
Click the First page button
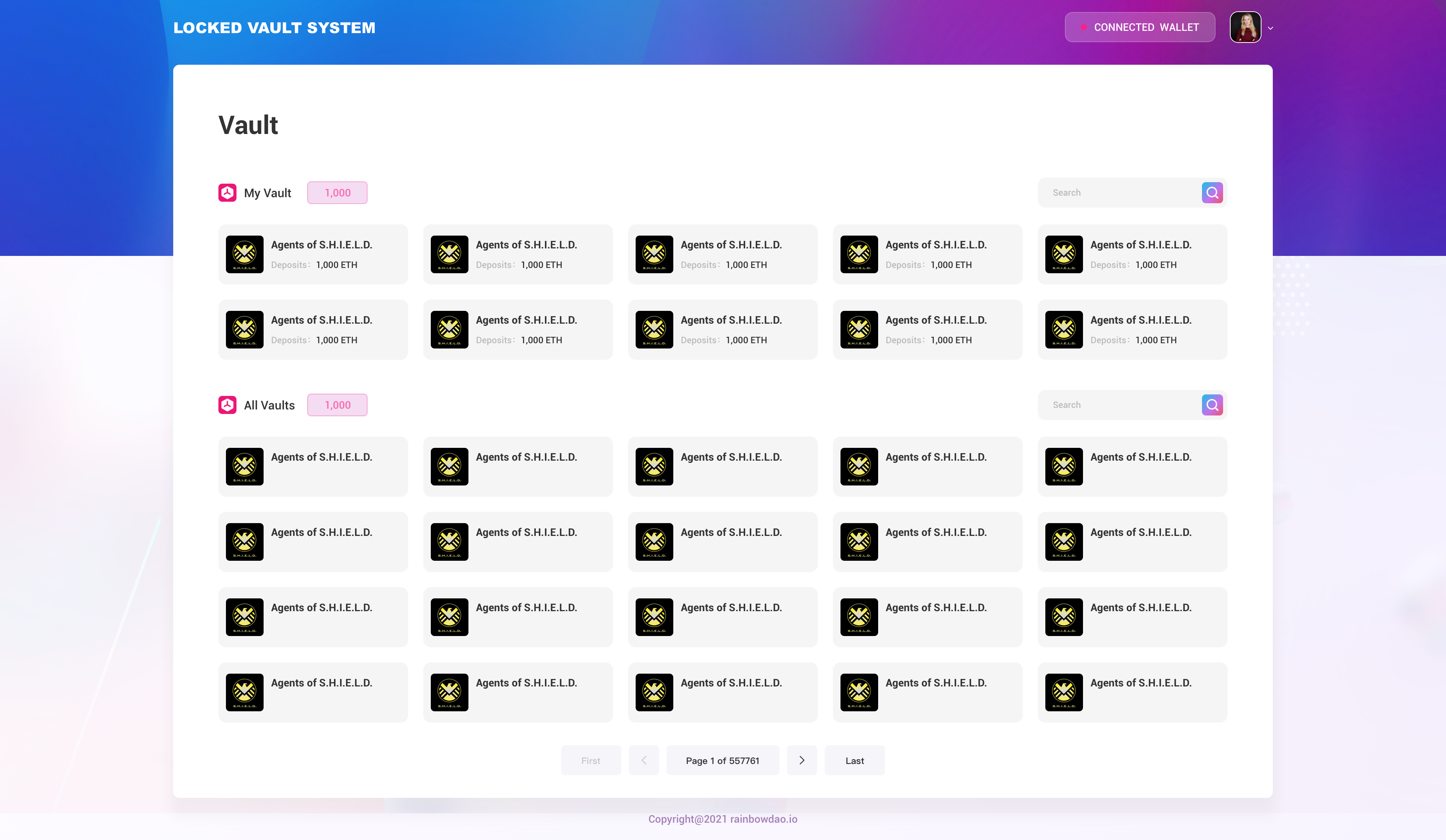point(590,760)
